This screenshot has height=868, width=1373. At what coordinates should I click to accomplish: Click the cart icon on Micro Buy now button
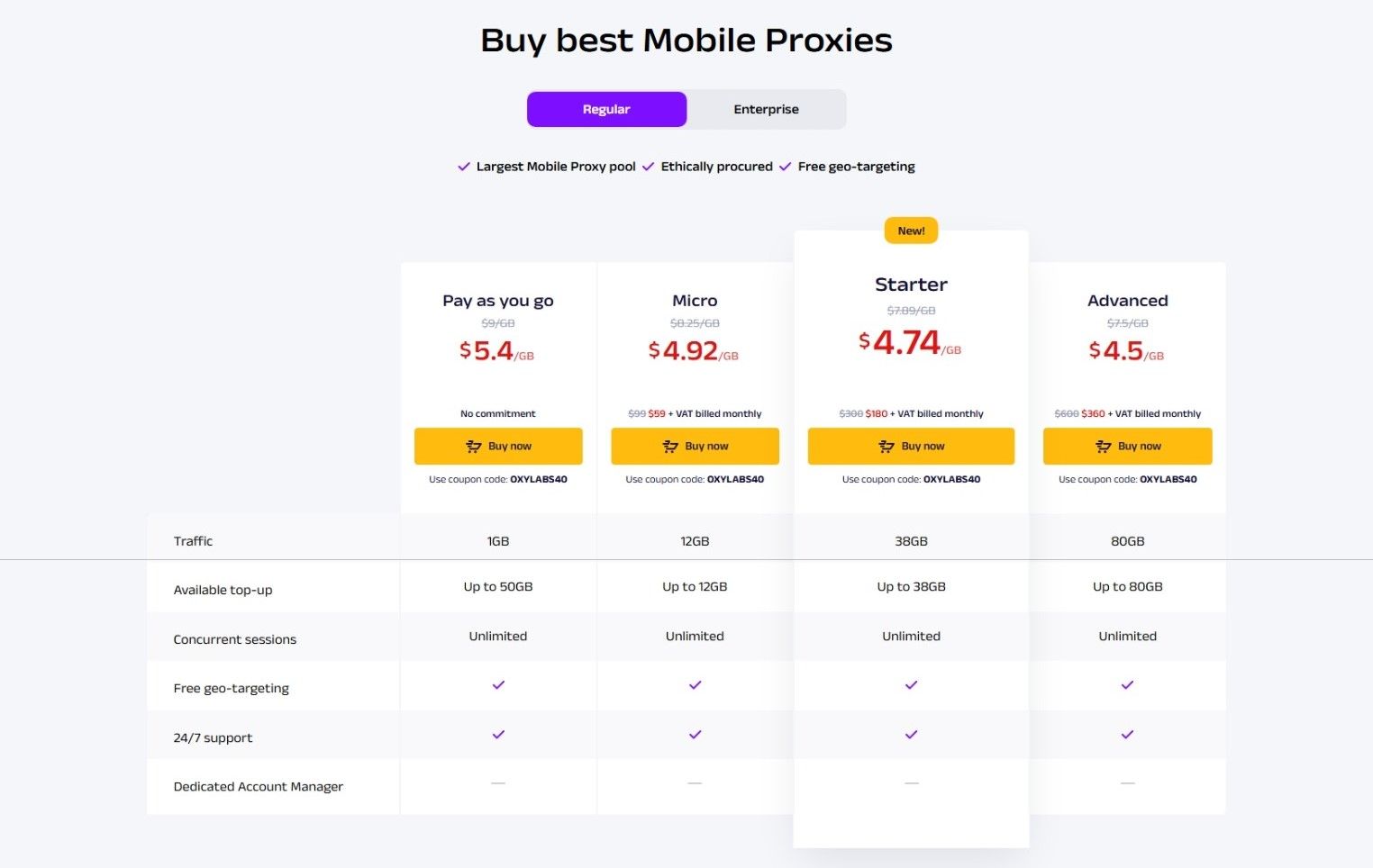670,446
